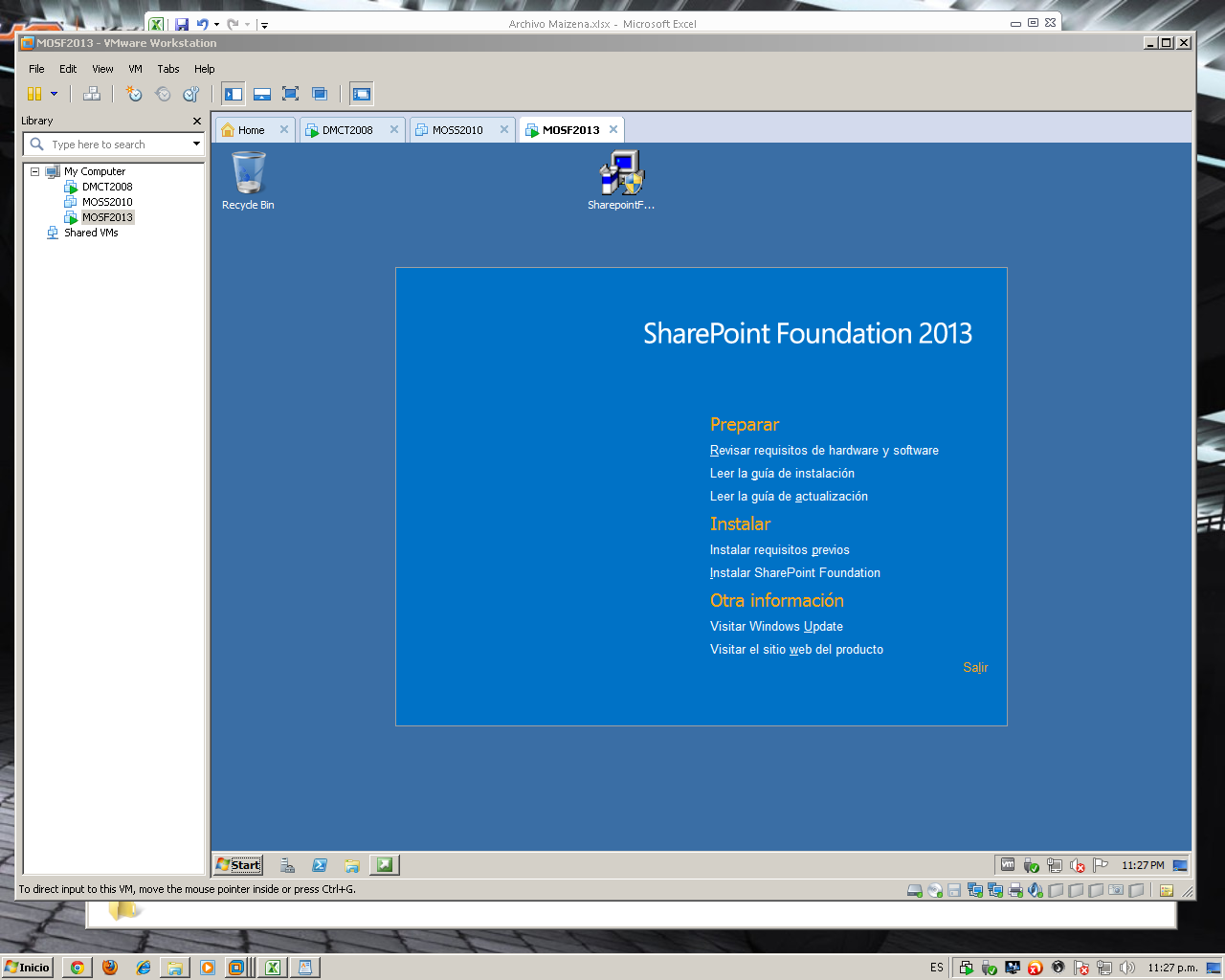Select MOSS2010 in the library tree

(x=107, y=202)
